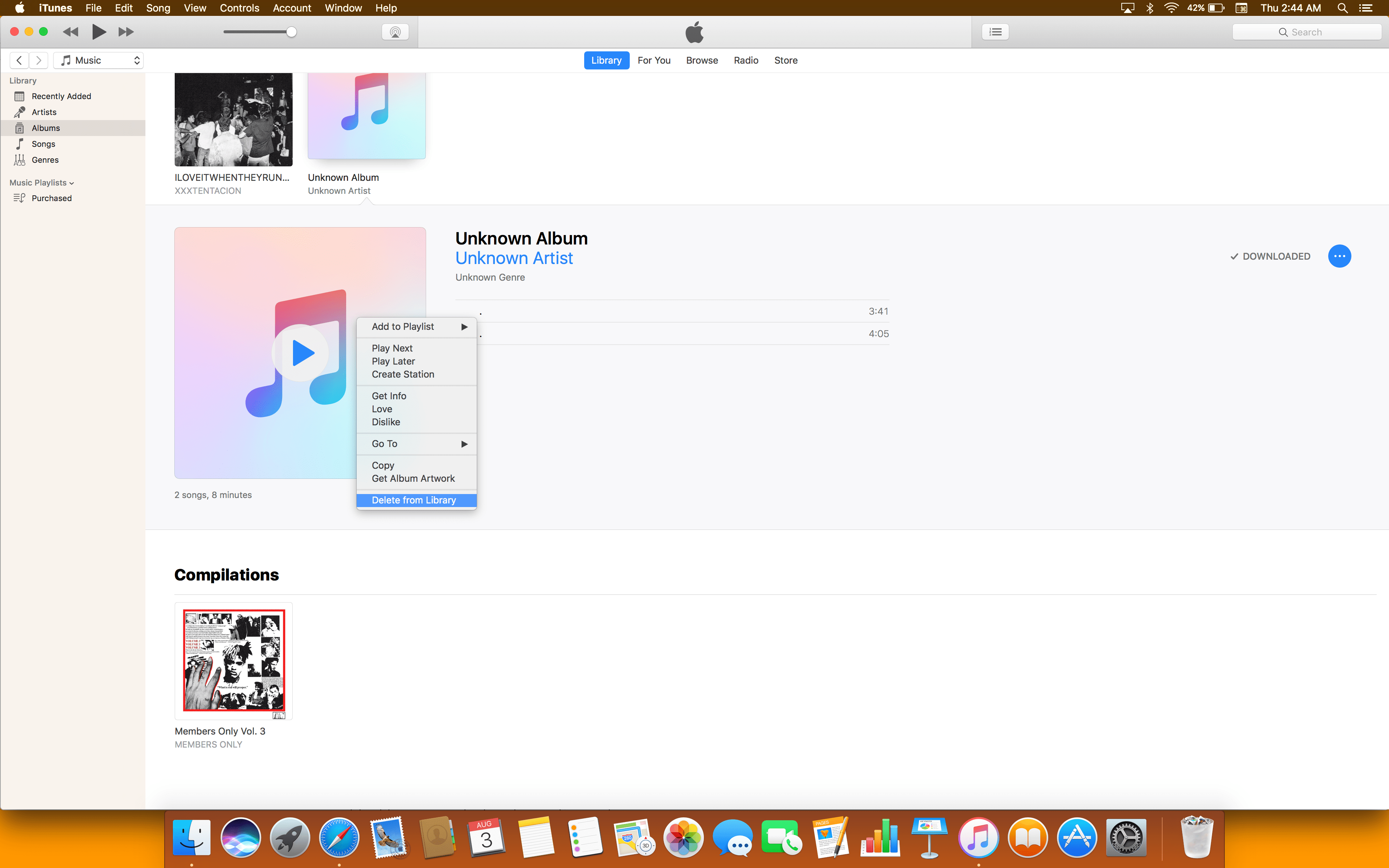Open the Music media type dropdown
This screenshot has width=1389, height=868.
[x=99, y=60]
